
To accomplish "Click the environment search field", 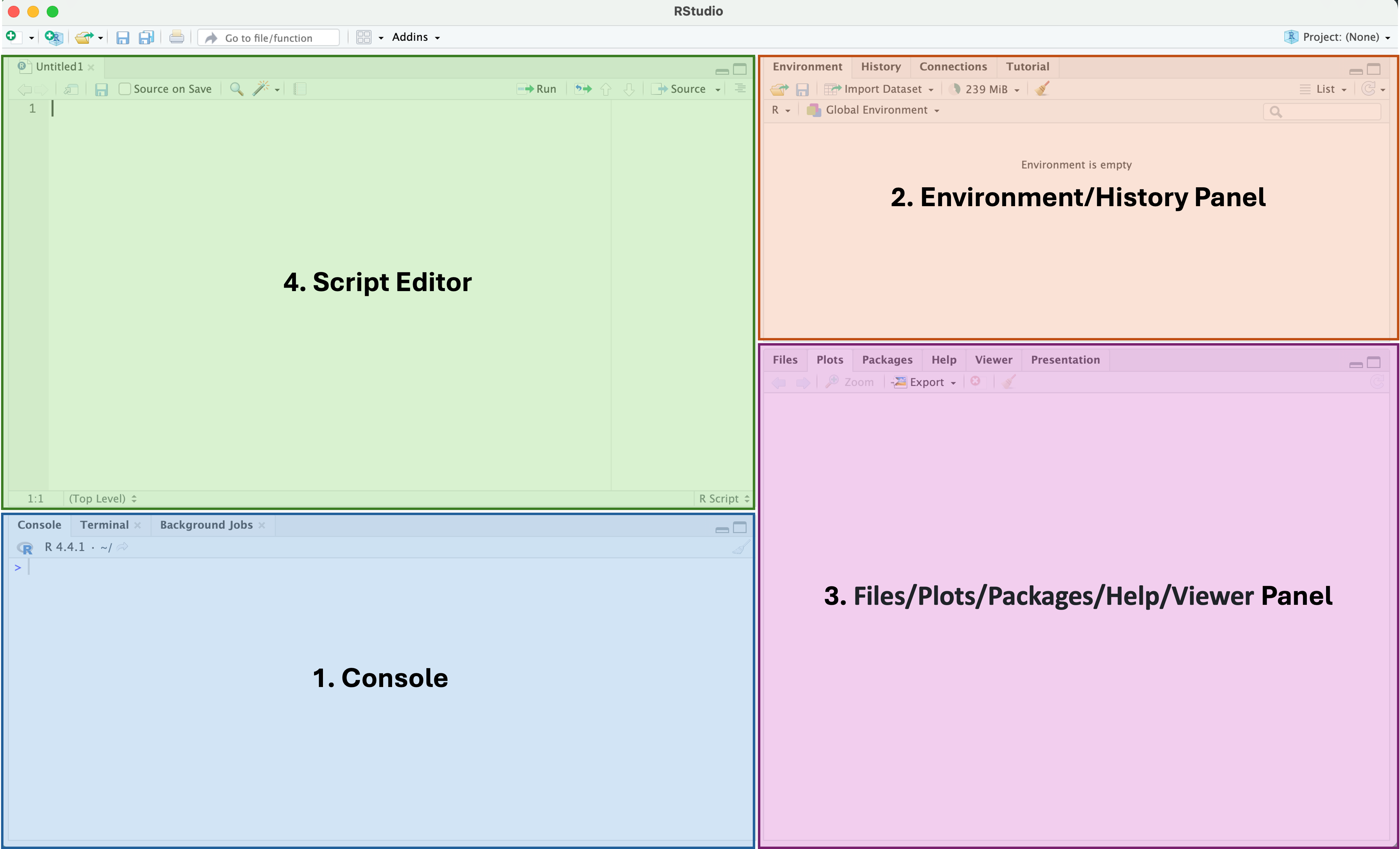I will [x=1322, y=111].
